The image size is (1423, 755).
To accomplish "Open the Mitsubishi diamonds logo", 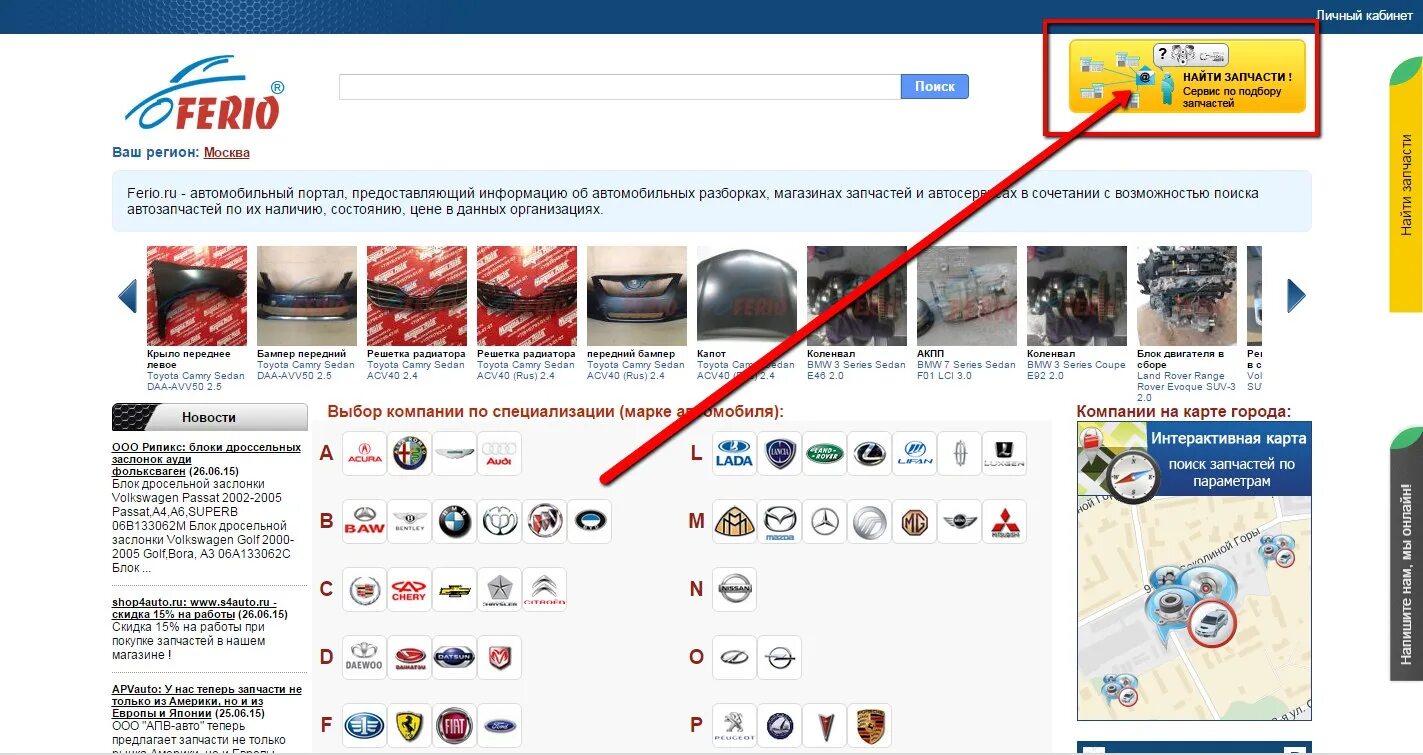I will pyautogui.click(x=1004, y=522).
